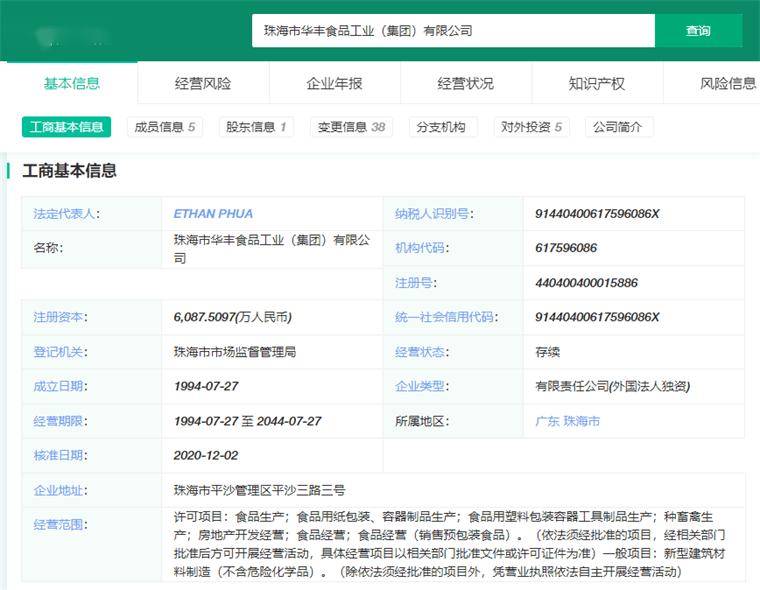760x590 pixels.
Task: Select registration number 440400400015886
Action: 586,283
